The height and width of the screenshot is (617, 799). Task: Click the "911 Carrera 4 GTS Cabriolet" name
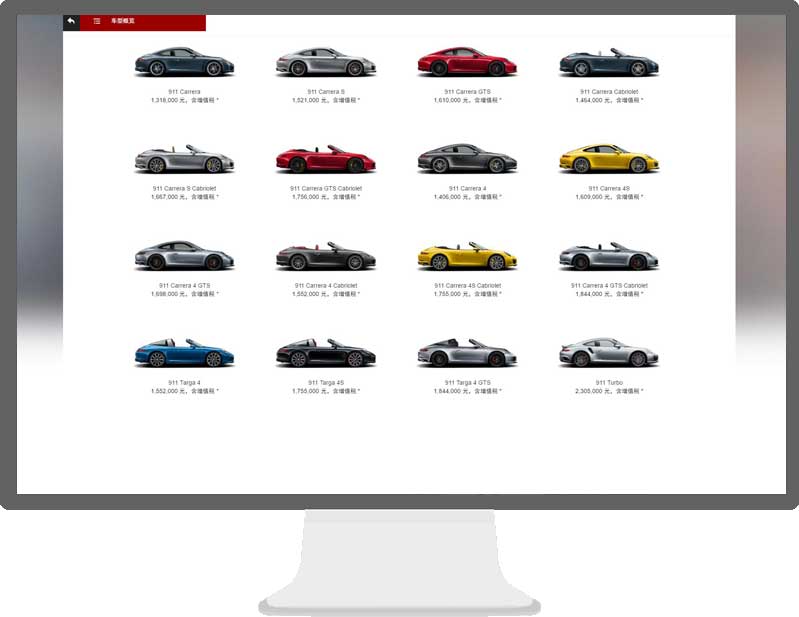609,286
